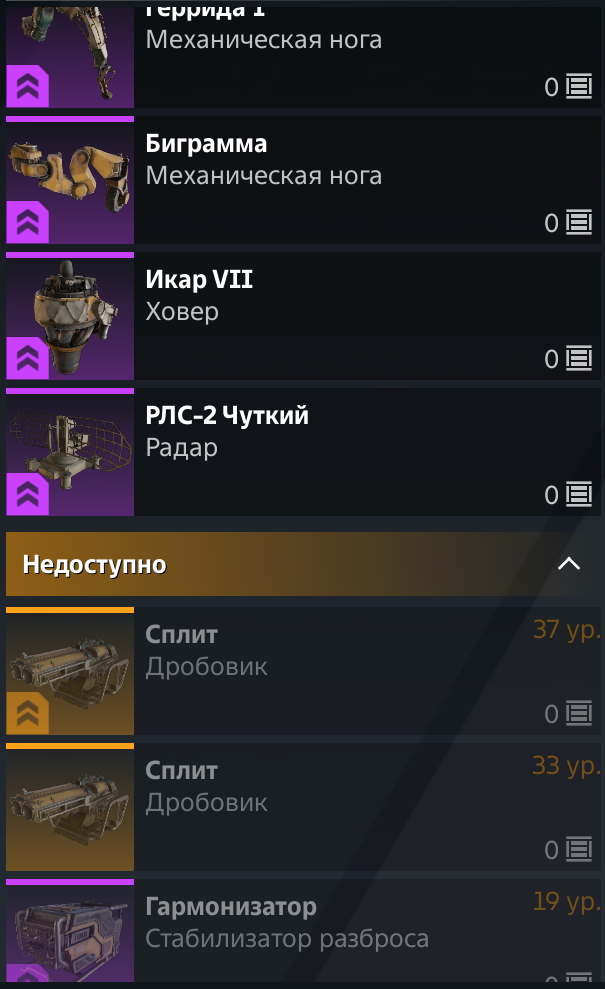Open the Гармонизатор Стабилизатор разброса entry
Screen dimensions: 605x989
click(x=303, y=931)
